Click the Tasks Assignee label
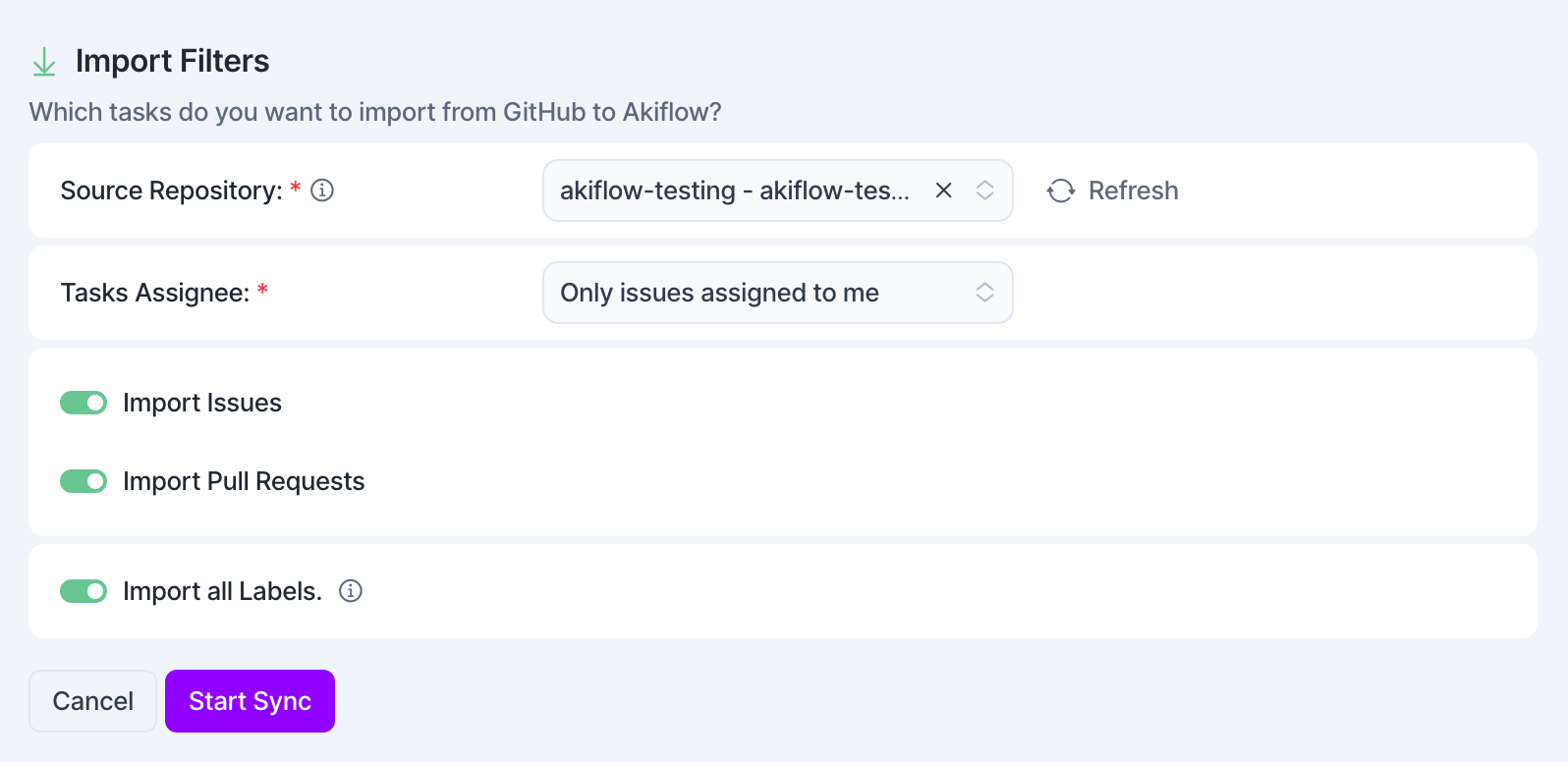The height and width of the screenshot is (762, 1568). click(155, 293)
